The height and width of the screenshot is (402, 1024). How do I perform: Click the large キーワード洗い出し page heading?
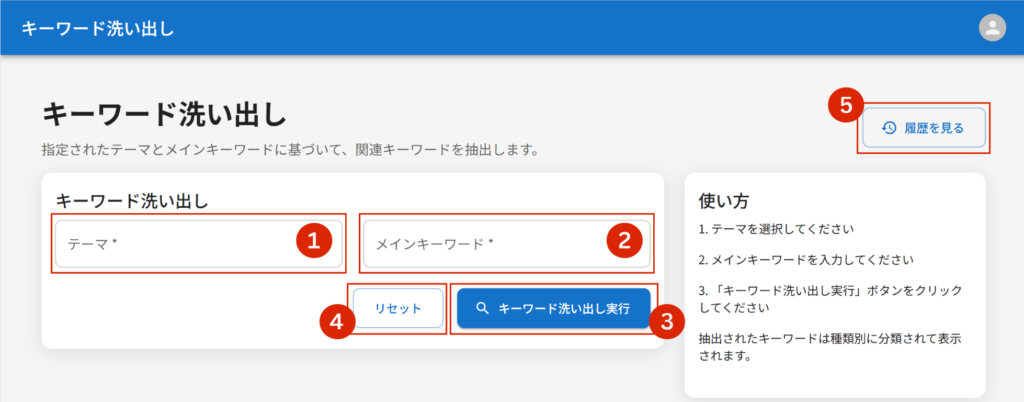pyautogui.click(x=164, y=114)
